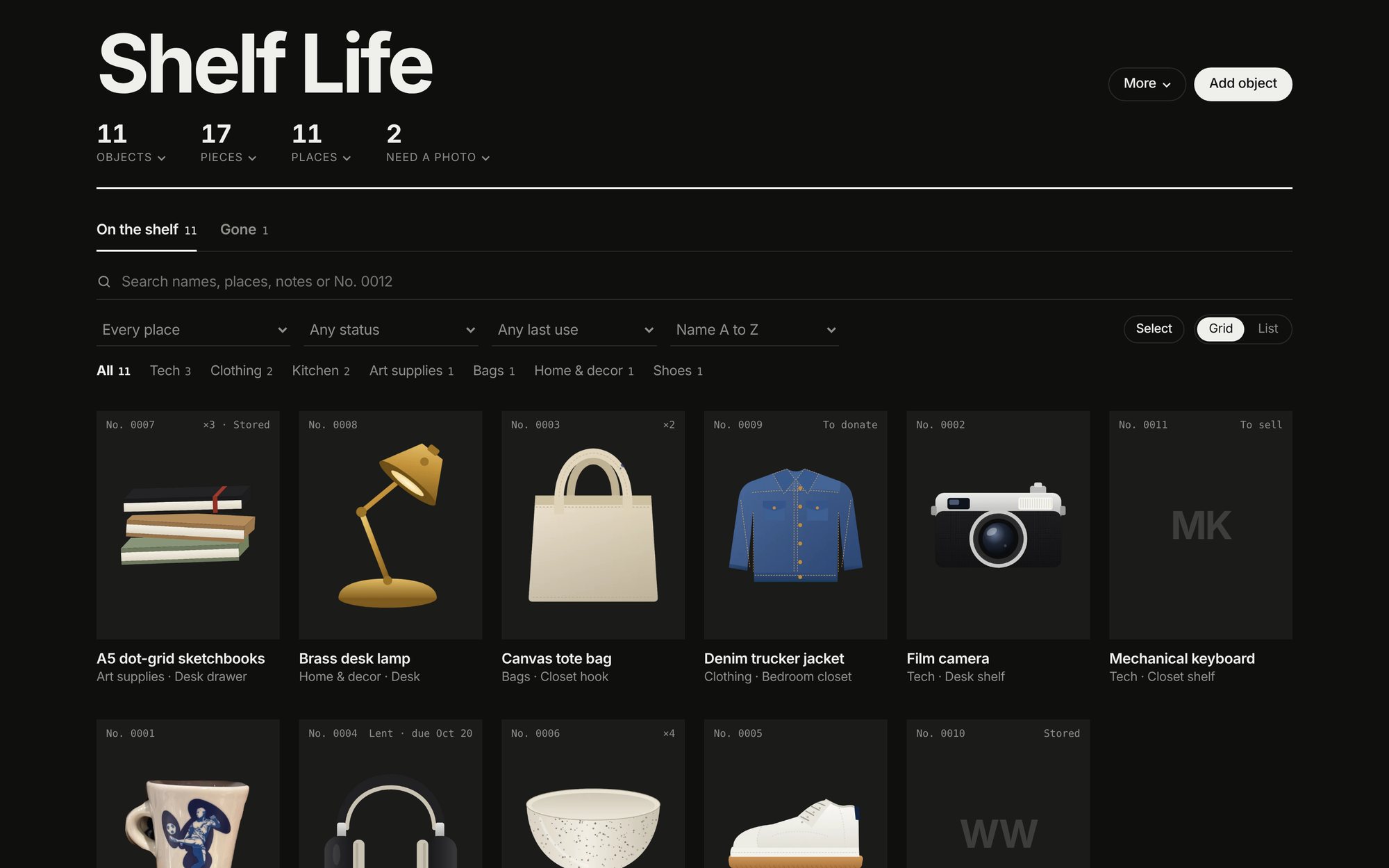
Task: Filter by the Art supplies category
Action: pyautogui.click(x=411, y=371)
